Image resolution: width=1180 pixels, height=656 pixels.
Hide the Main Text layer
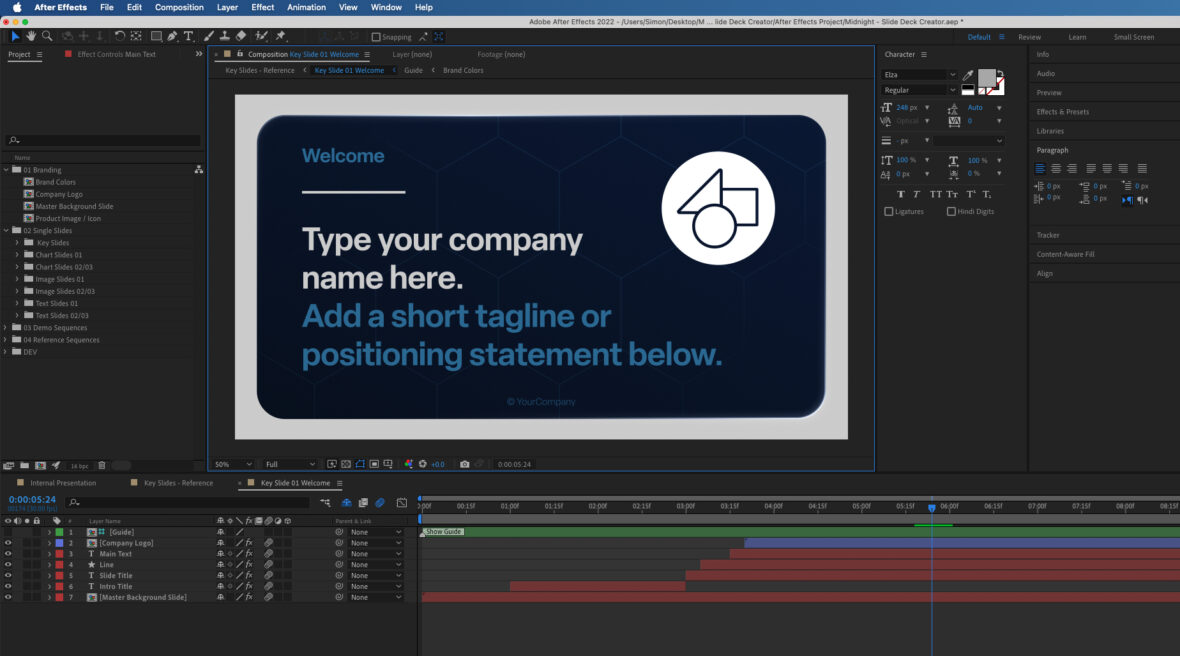(8, 554)
